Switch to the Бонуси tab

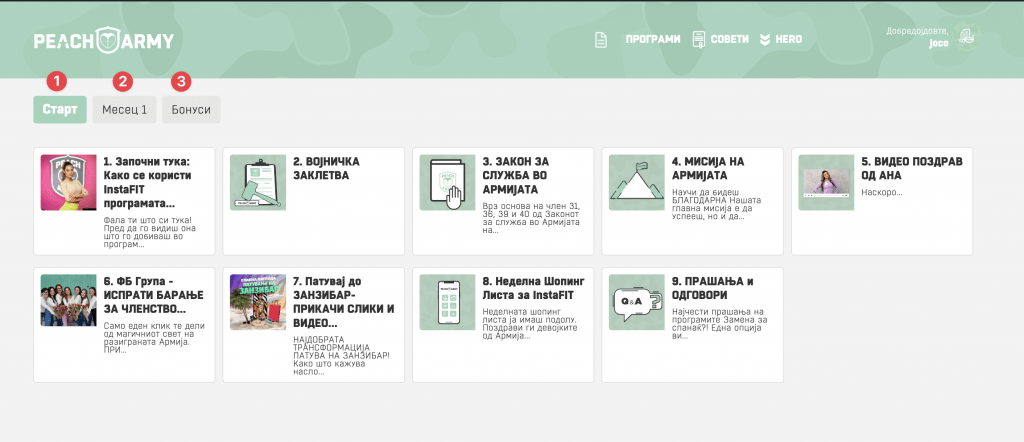[191, 110]
